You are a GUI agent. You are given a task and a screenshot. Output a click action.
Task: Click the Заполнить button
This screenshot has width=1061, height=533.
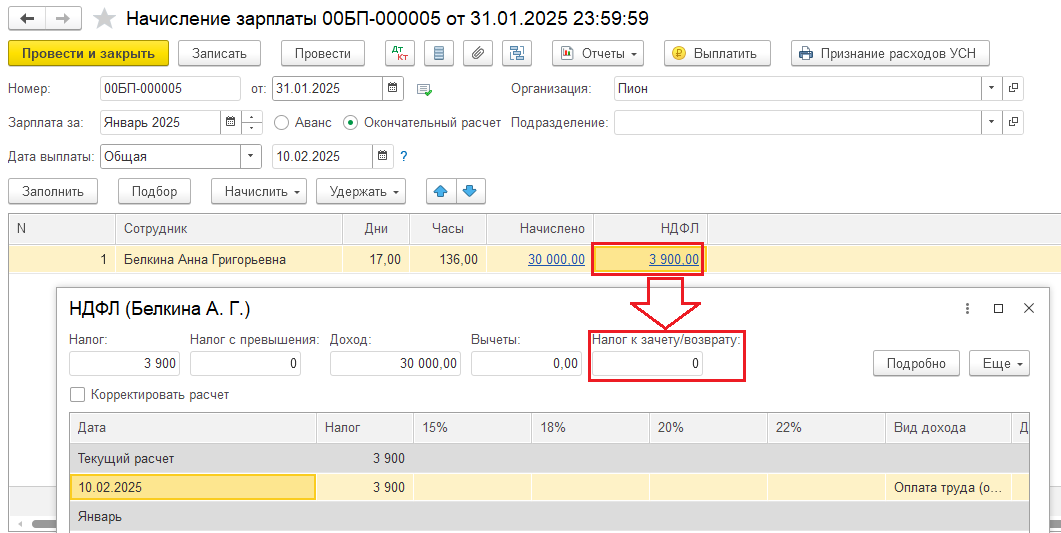pyautogui.click(x=53, y=191)
